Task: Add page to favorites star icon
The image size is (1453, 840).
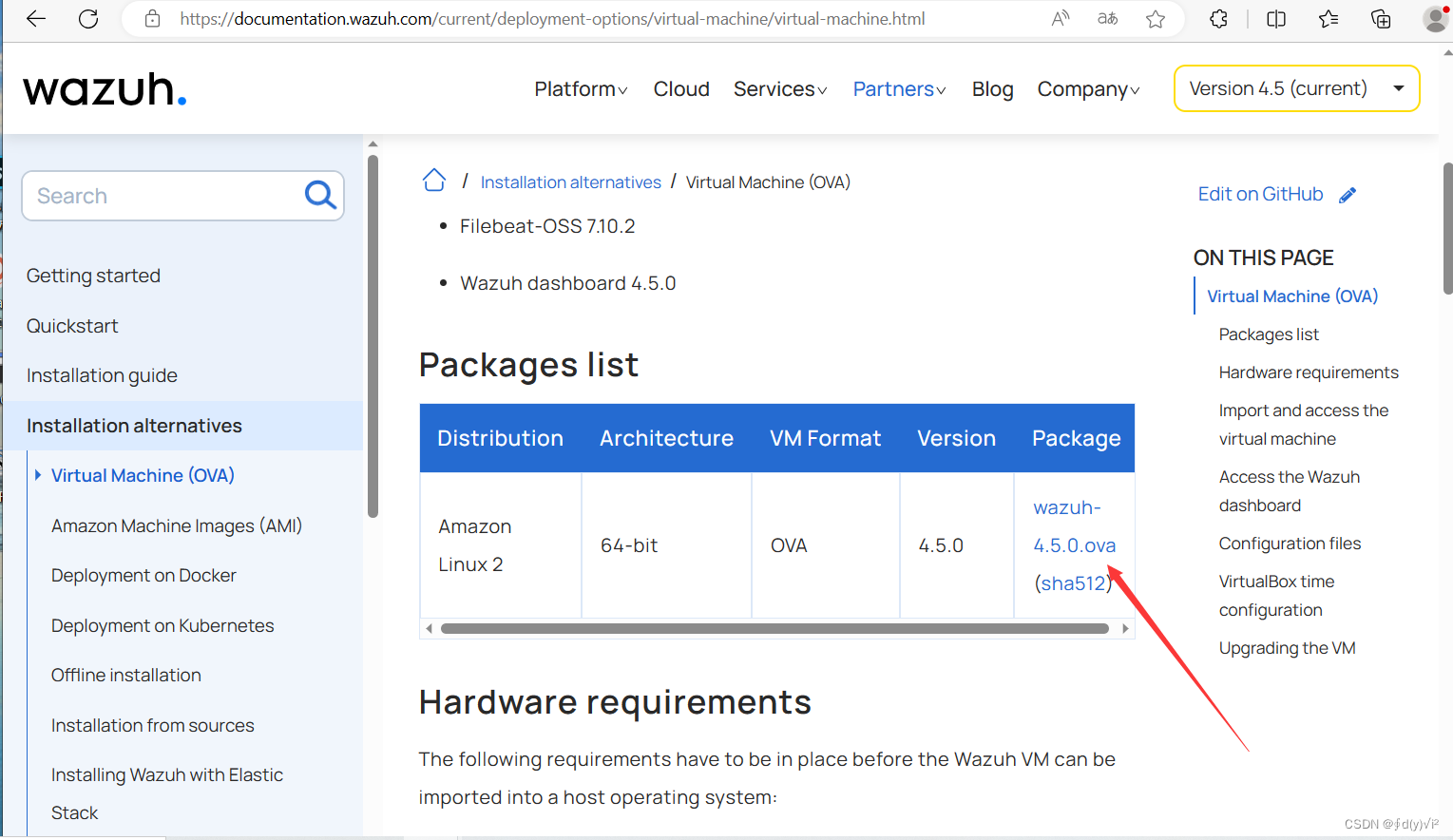Action: [1156, 19]
